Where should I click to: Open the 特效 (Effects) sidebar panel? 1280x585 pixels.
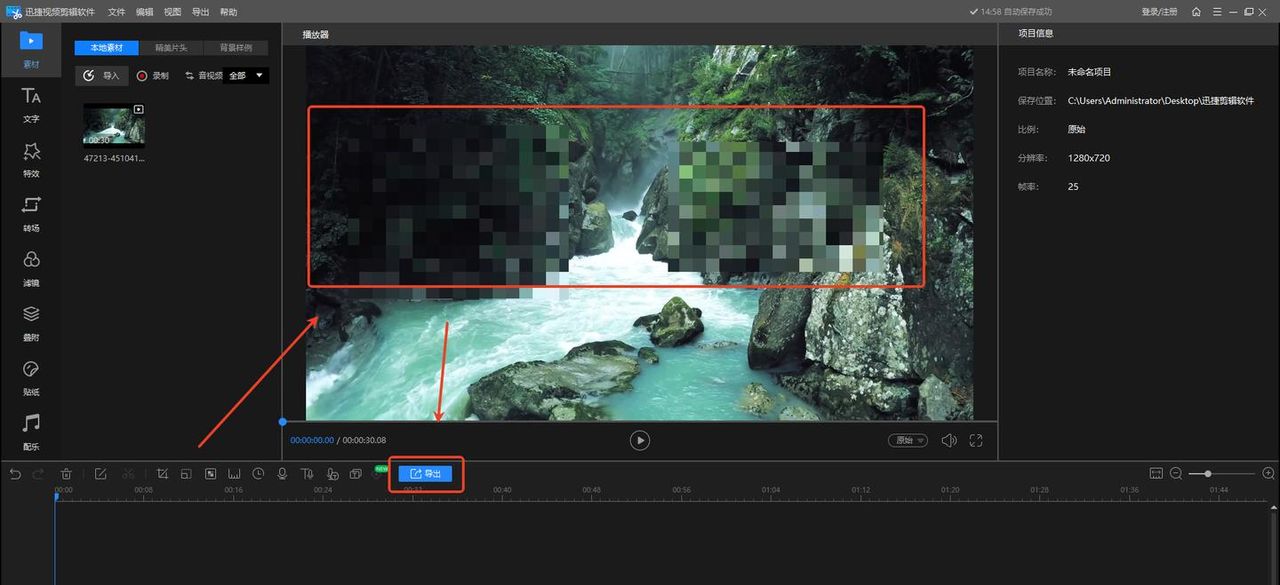pos(31,158)
